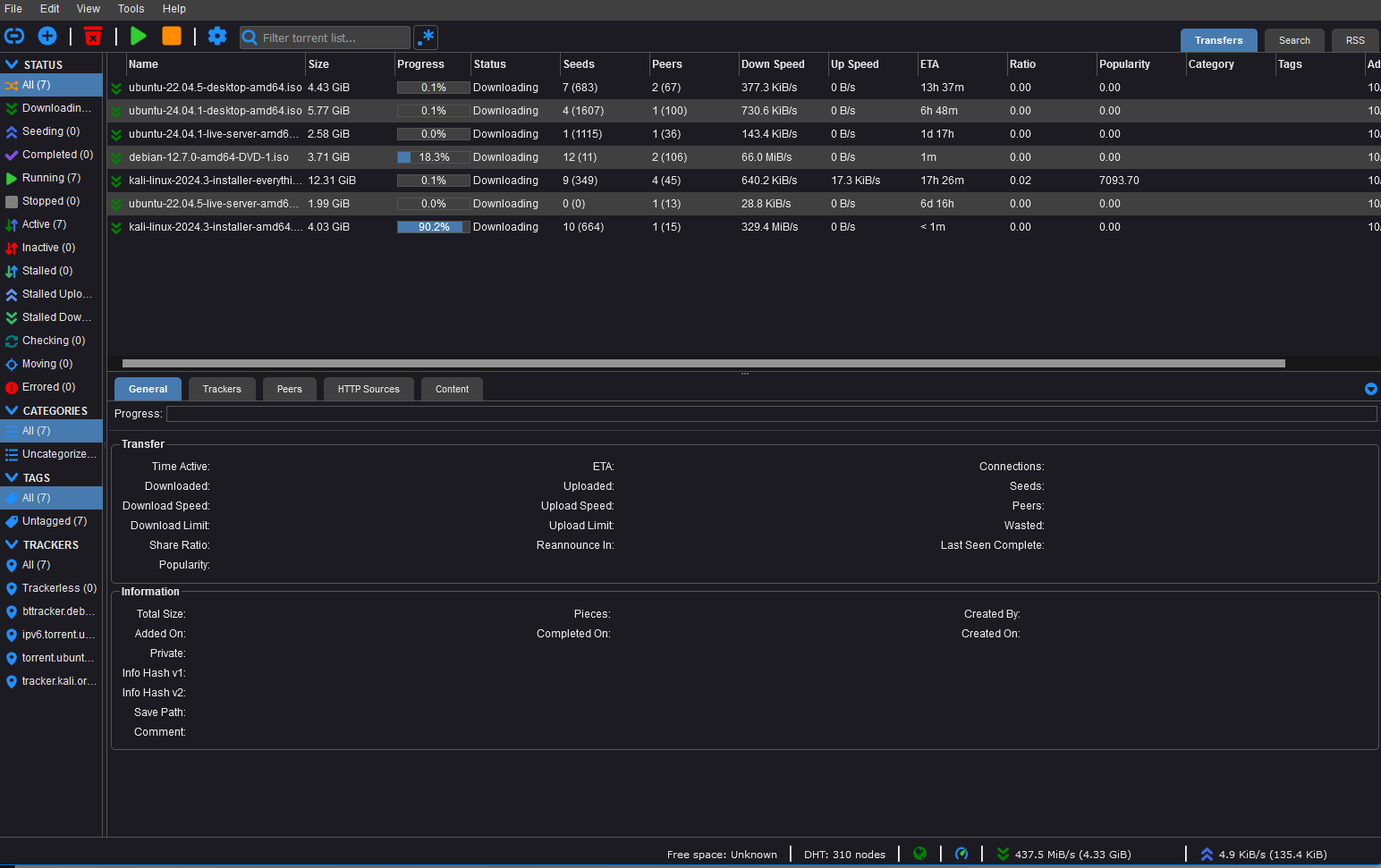Switch to the RSS tab
The image size is (1381, 868).
1355,40
